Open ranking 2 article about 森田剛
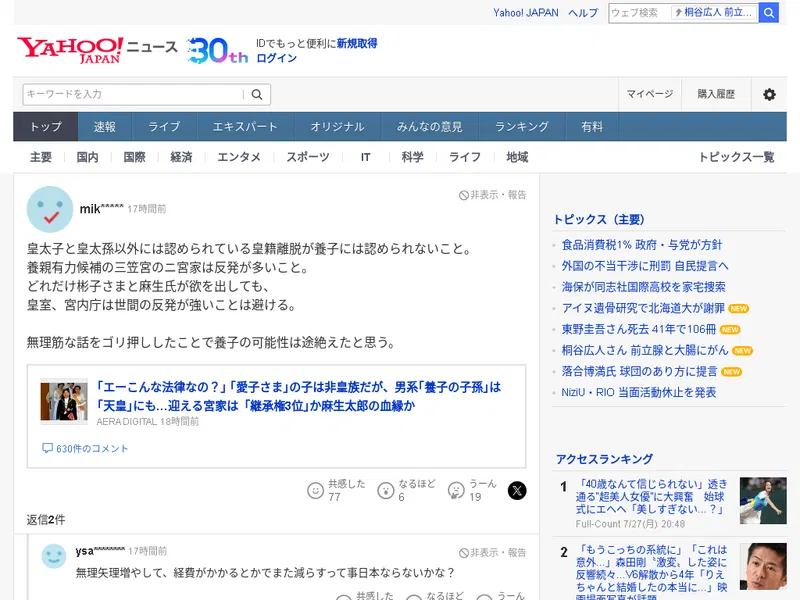The height and width of the screenshot is (600, 800). (x=652, y=571)
